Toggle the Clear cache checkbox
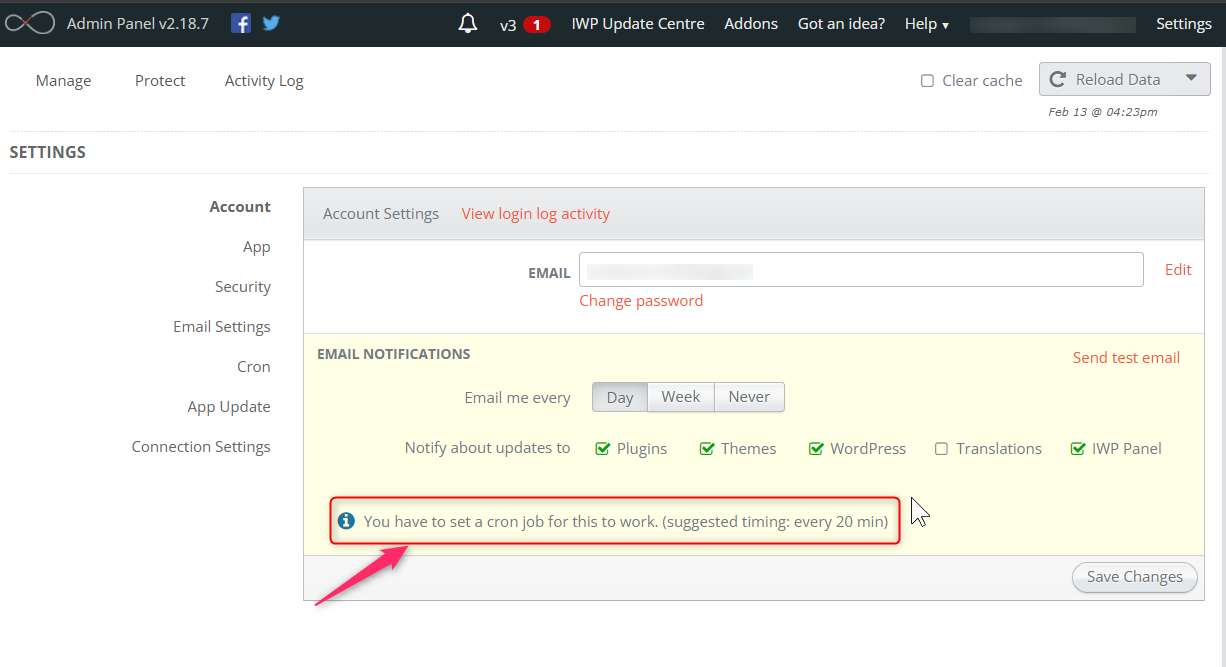This screenshot has height=667, width=1226. pos(927,81)
